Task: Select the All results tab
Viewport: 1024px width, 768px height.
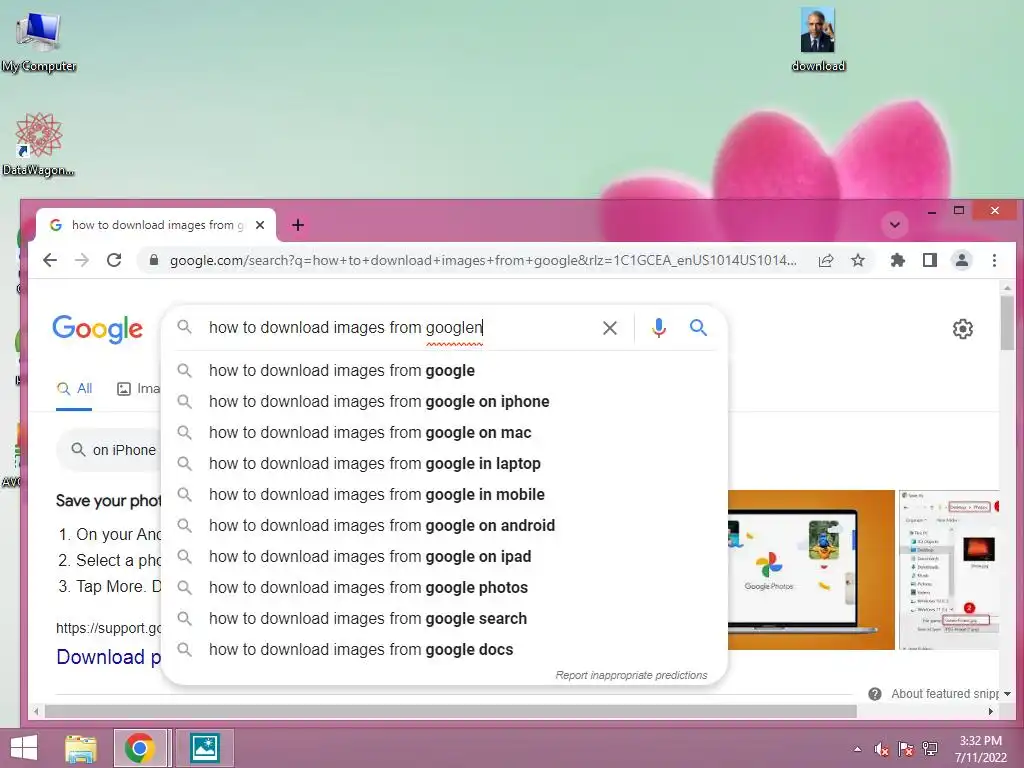Action: click(74, 389)
